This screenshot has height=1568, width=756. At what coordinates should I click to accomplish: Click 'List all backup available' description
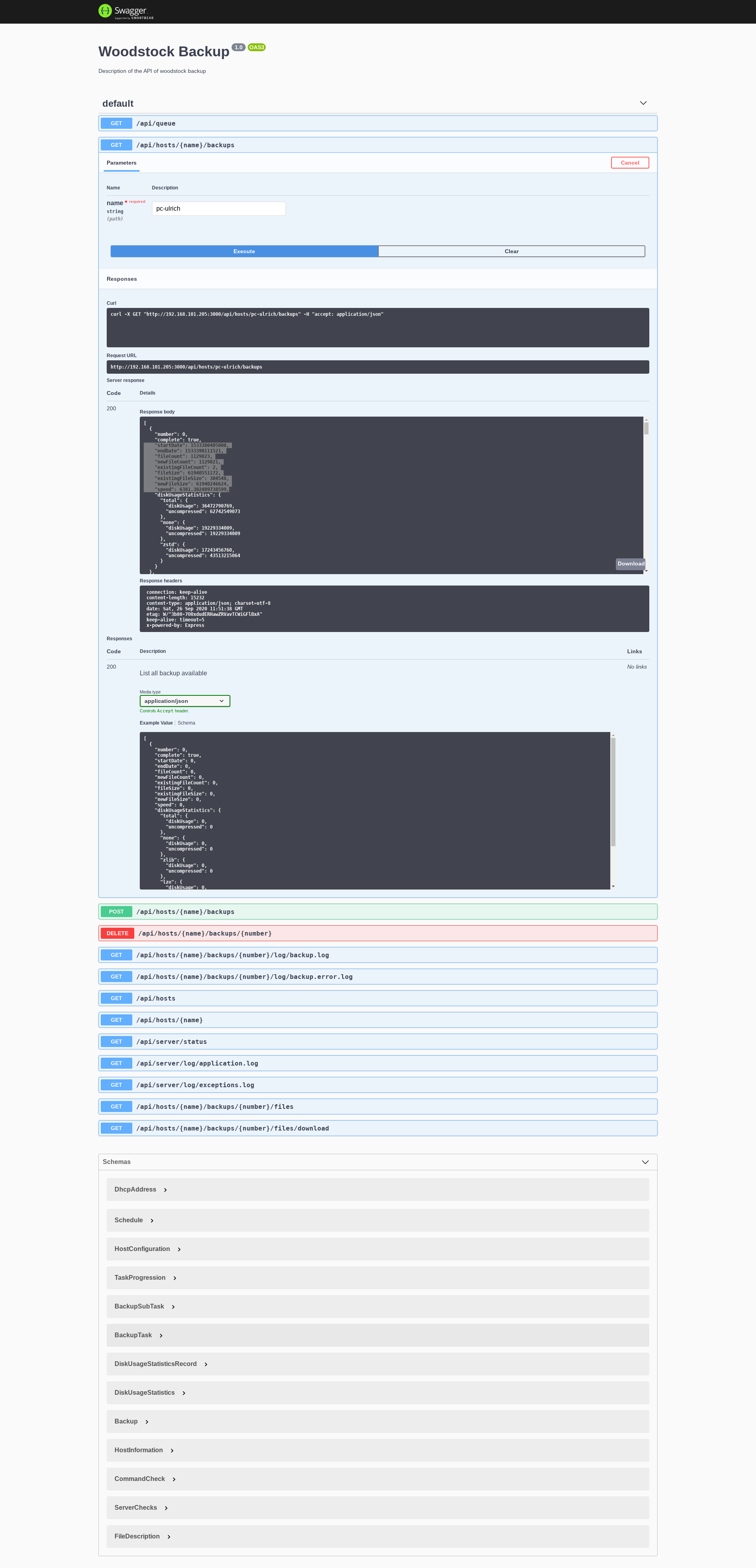[174, 673]
